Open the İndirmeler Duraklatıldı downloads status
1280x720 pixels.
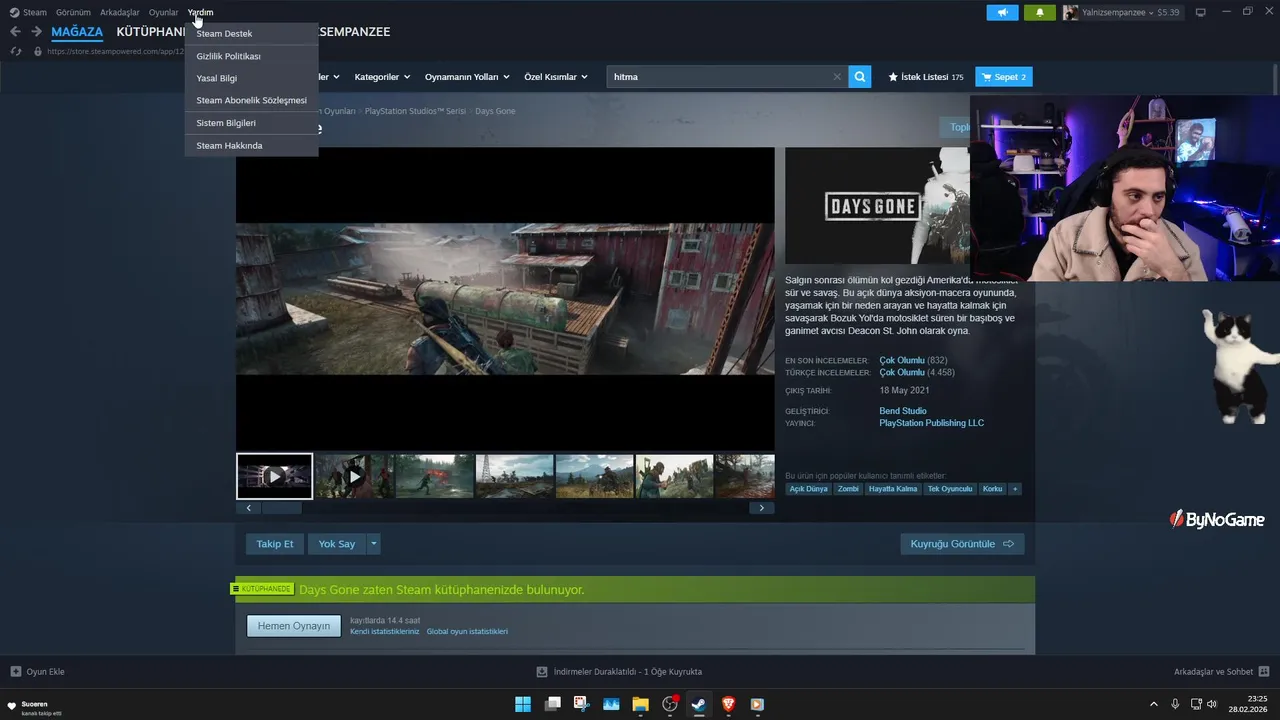point(619,672)
